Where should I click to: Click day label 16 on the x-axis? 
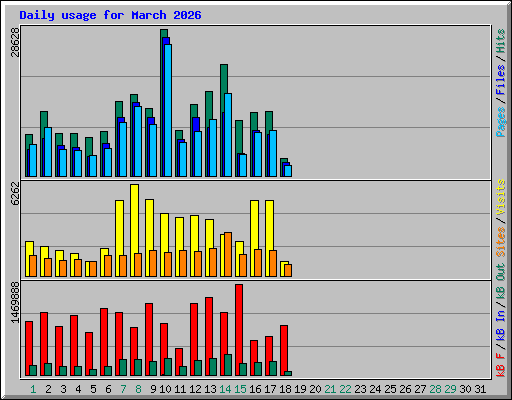(255, 389)
